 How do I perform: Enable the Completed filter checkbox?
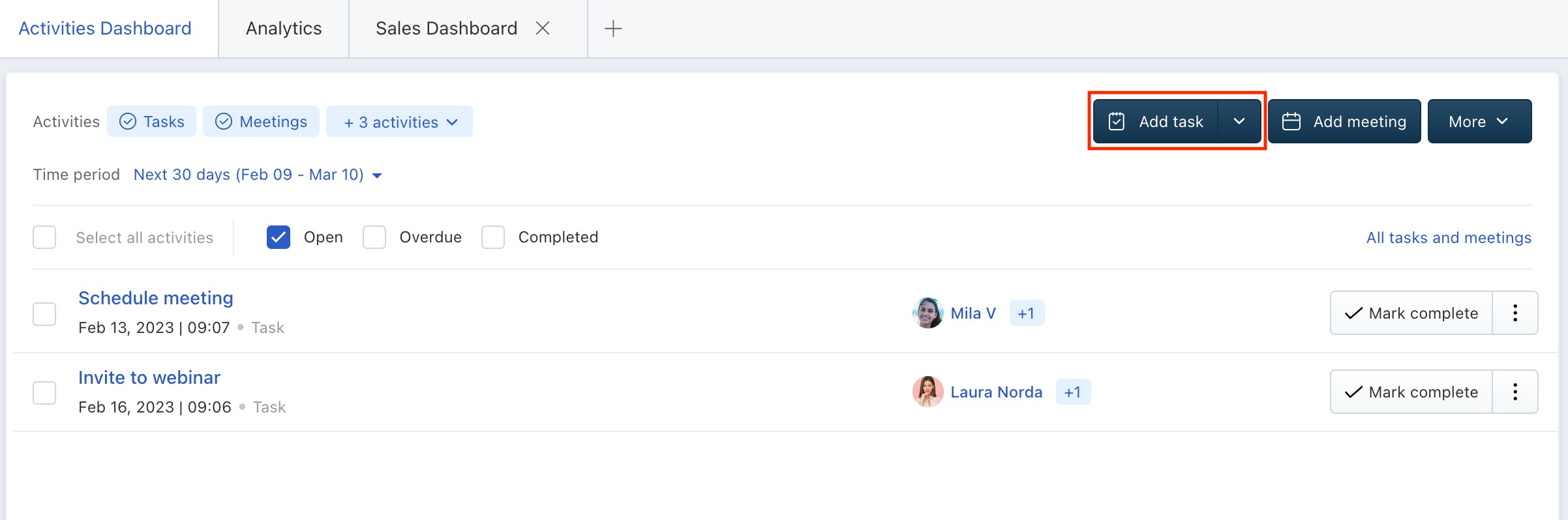pos(493,237)
